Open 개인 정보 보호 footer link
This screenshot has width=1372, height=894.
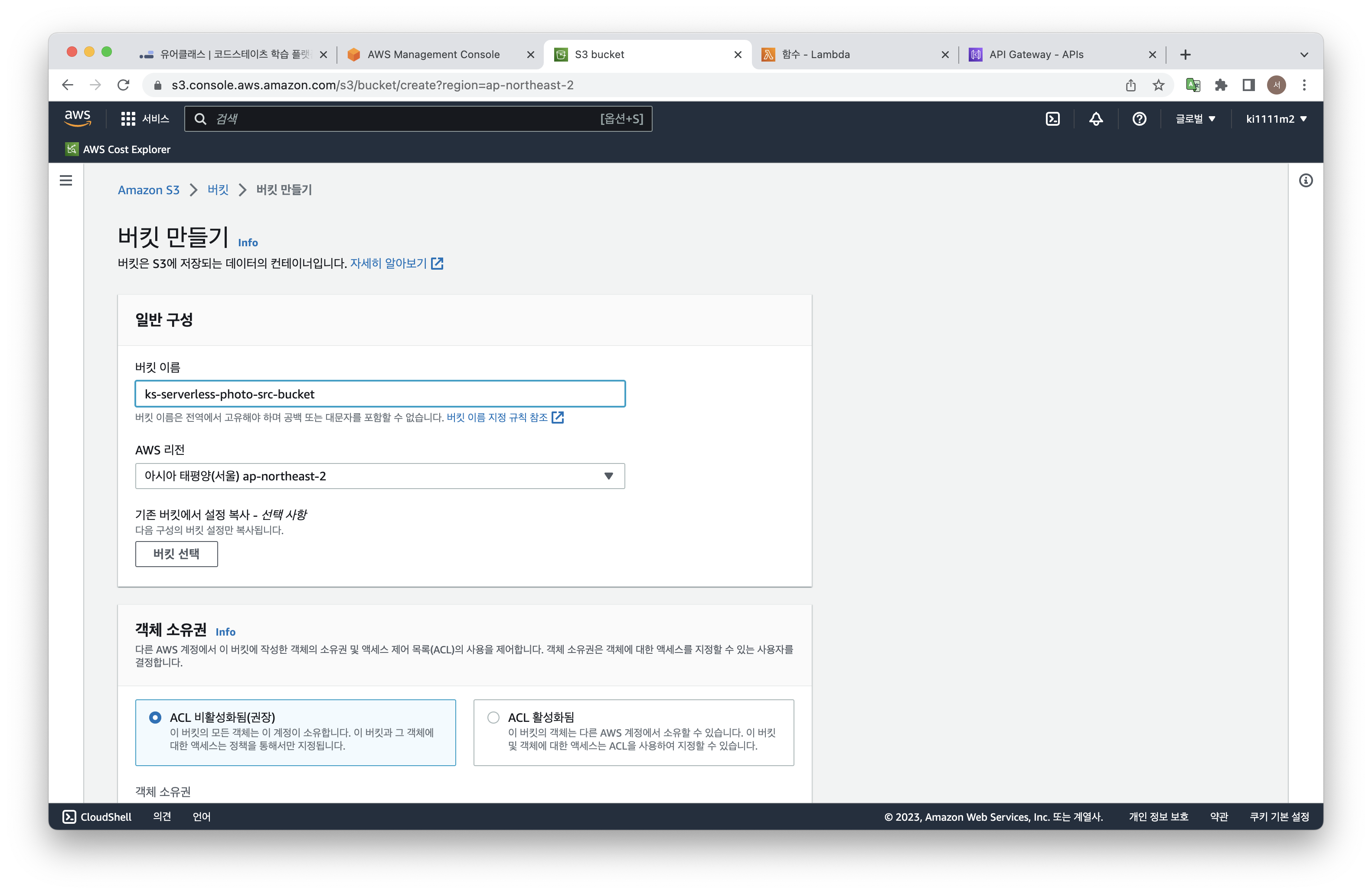point(1158,816)
